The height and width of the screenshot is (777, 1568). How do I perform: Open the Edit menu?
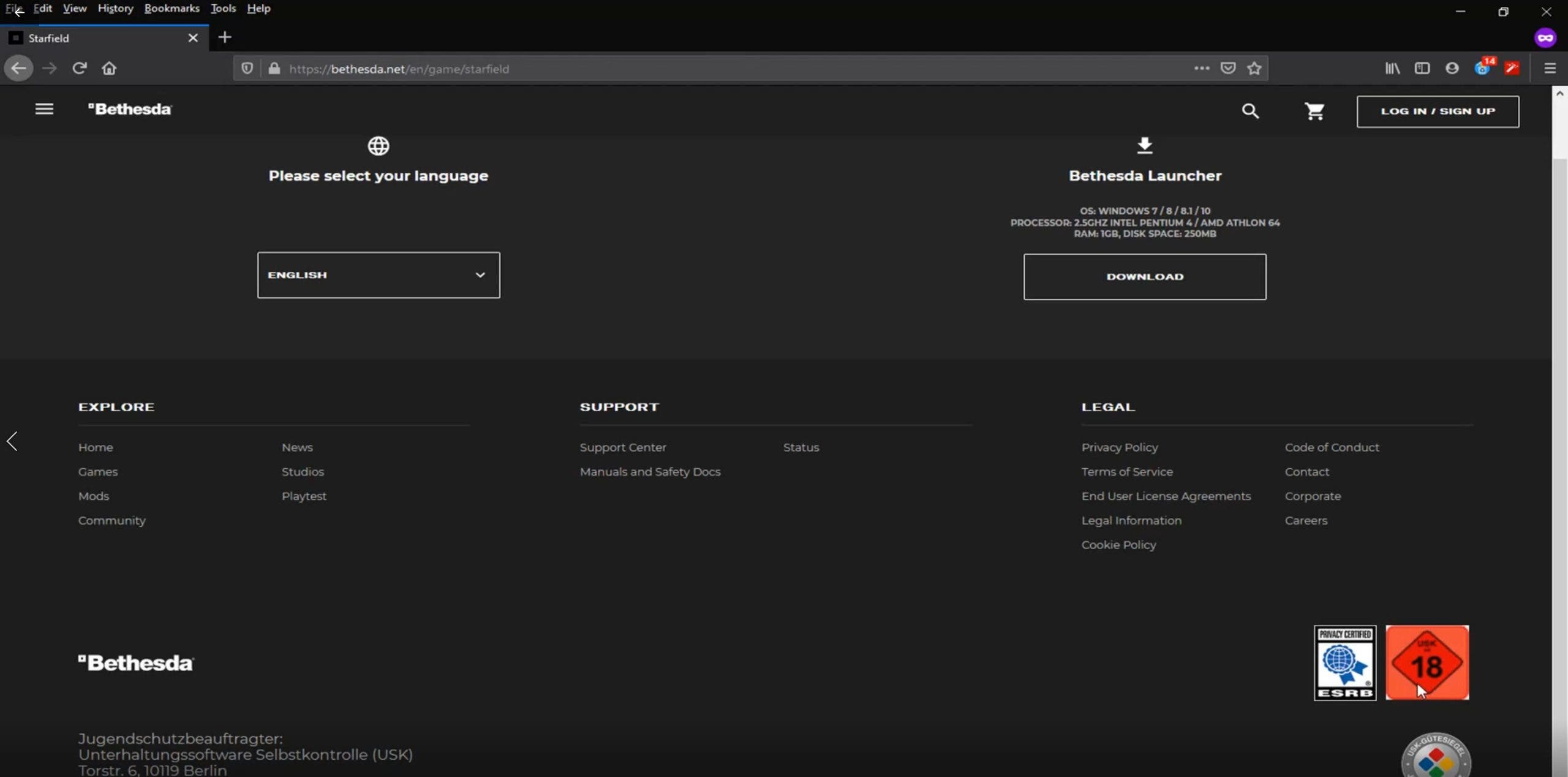(x=43, y=9)
